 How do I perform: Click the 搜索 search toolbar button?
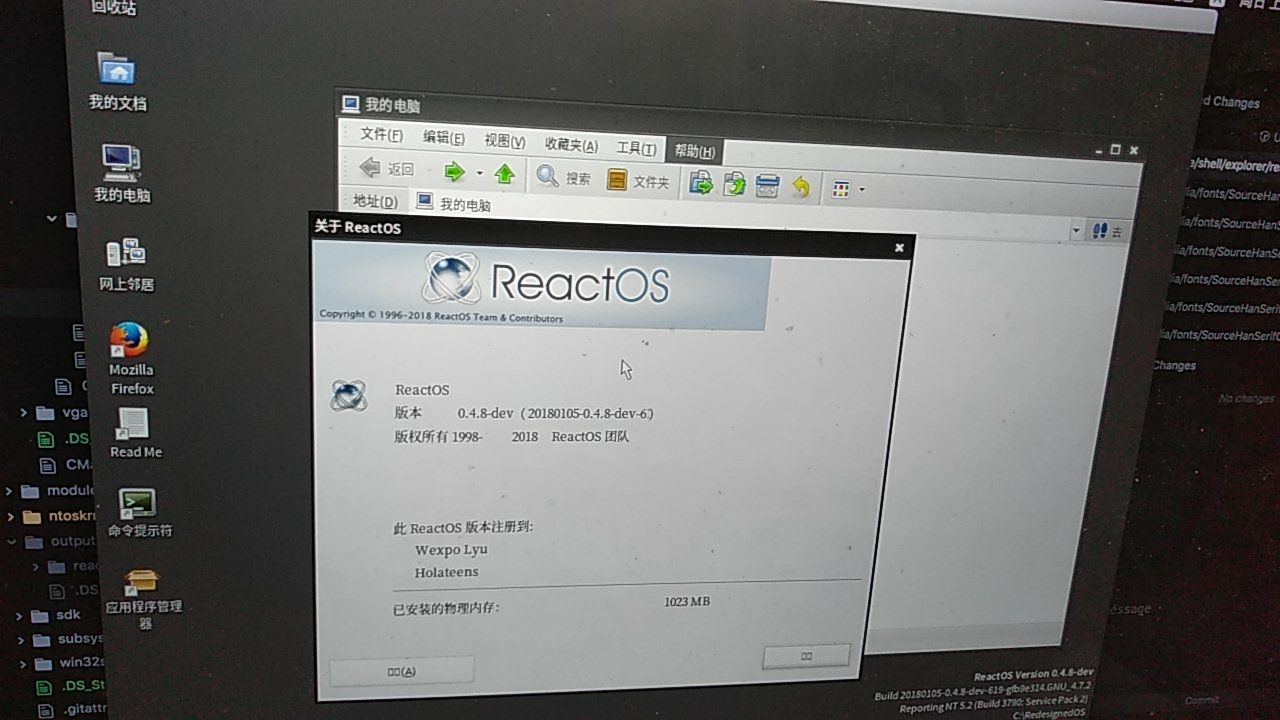point(564,178)
